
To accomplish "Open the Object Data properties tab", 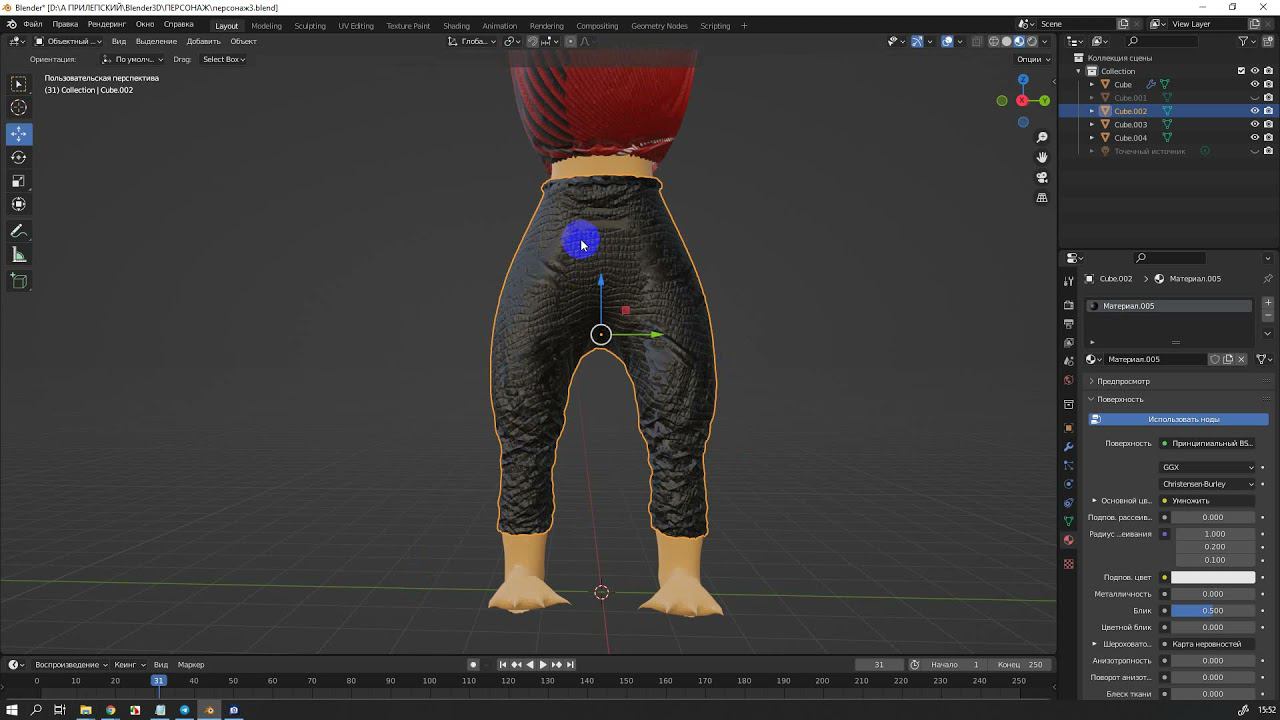I will pos(1069,521).
